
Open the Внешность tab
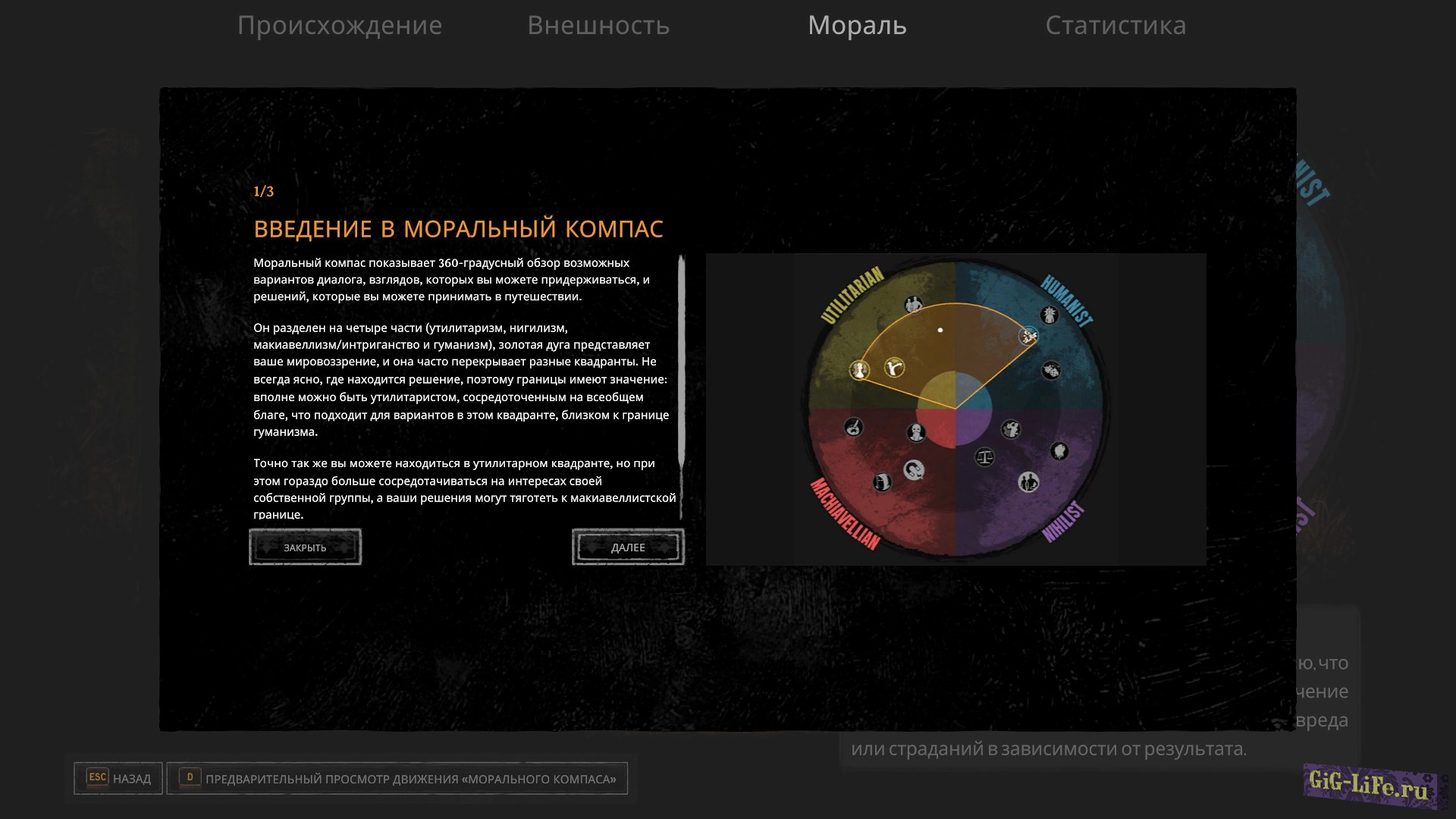[x=598, y=25]
